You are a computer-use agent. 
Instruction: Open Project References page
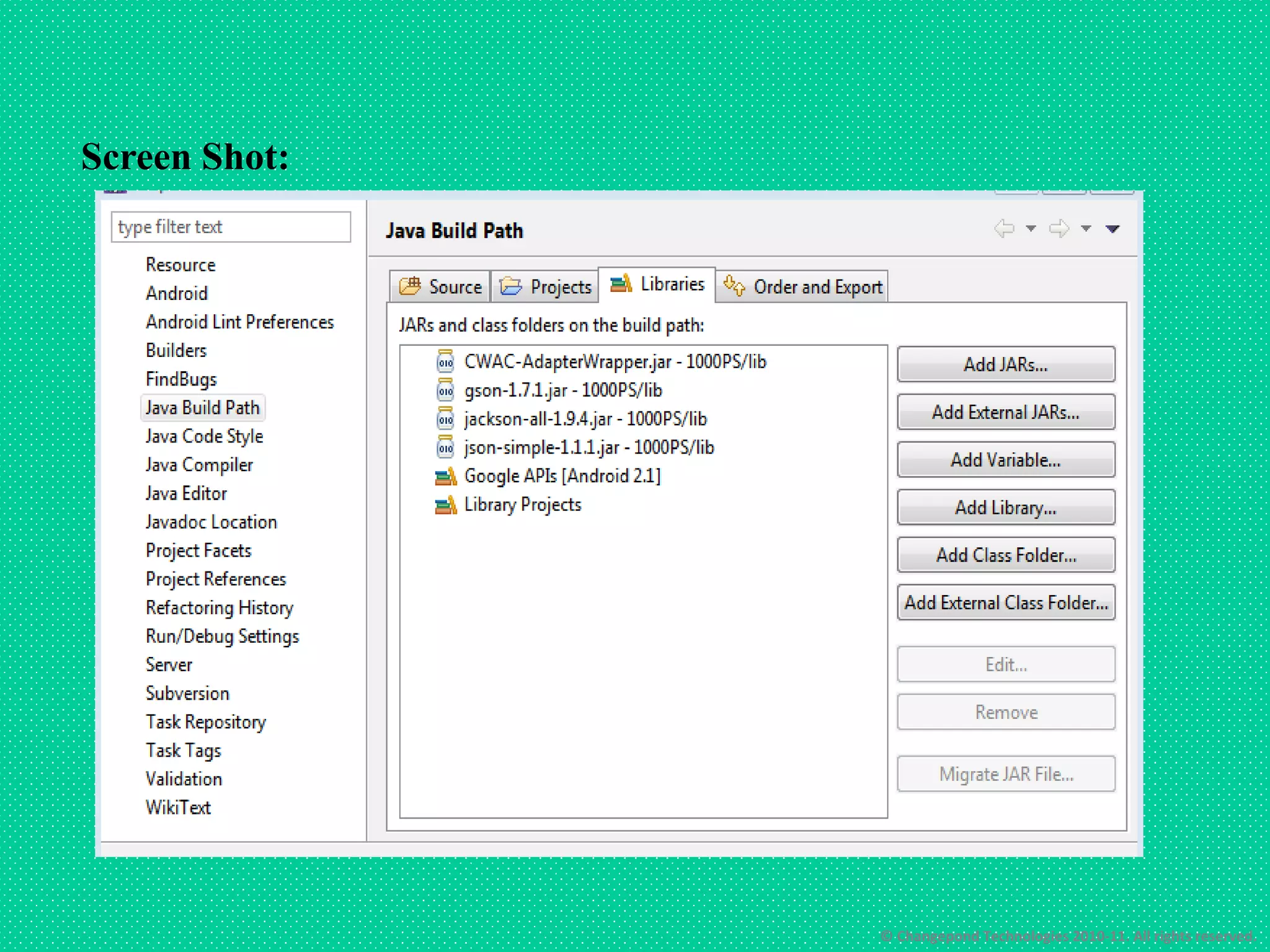pos(216,579)
